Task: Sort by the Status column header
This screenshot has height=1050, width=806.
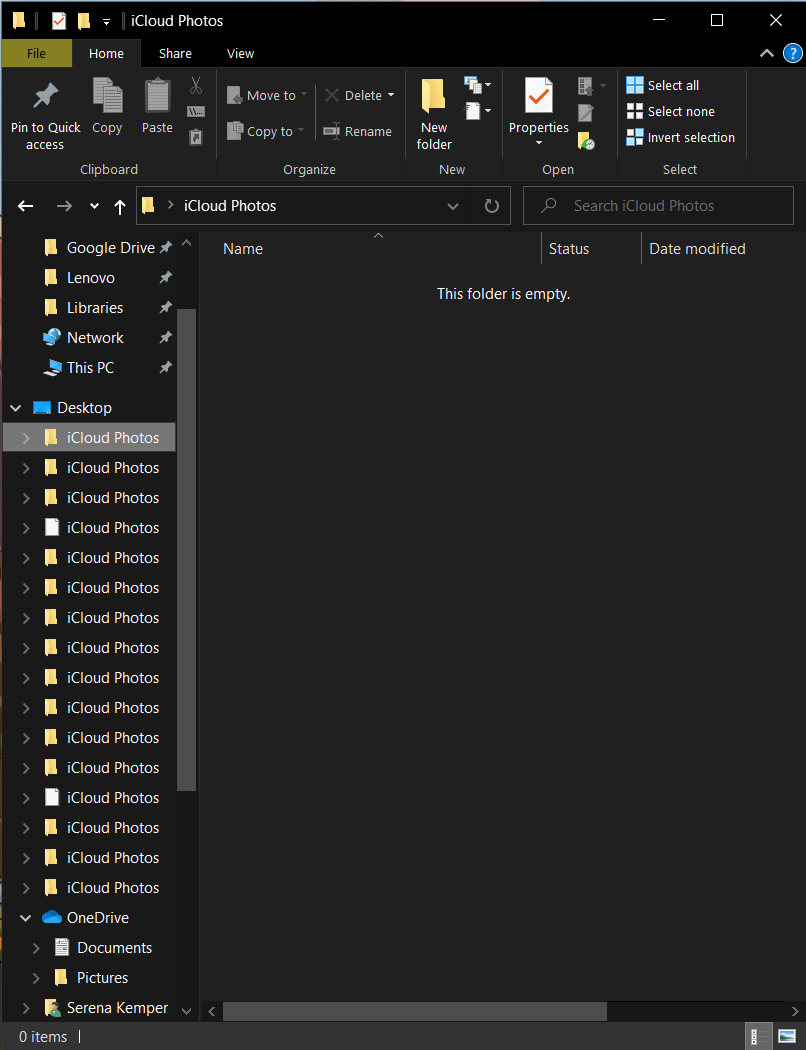Action: (568, 248)
